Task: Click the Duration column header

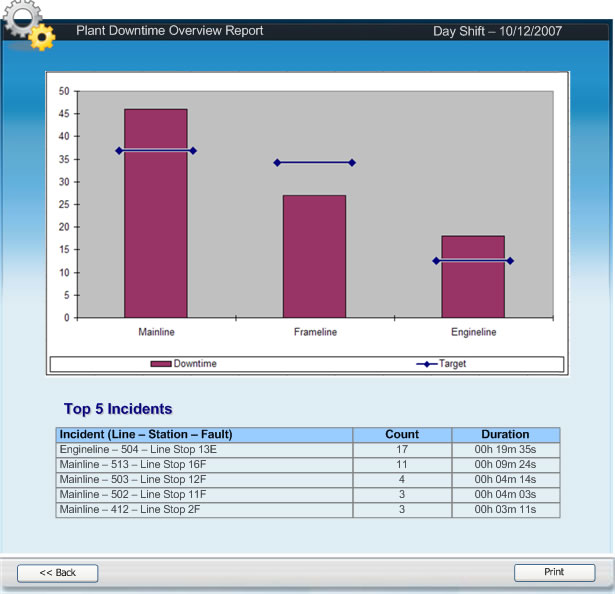Action: (505, 435)
